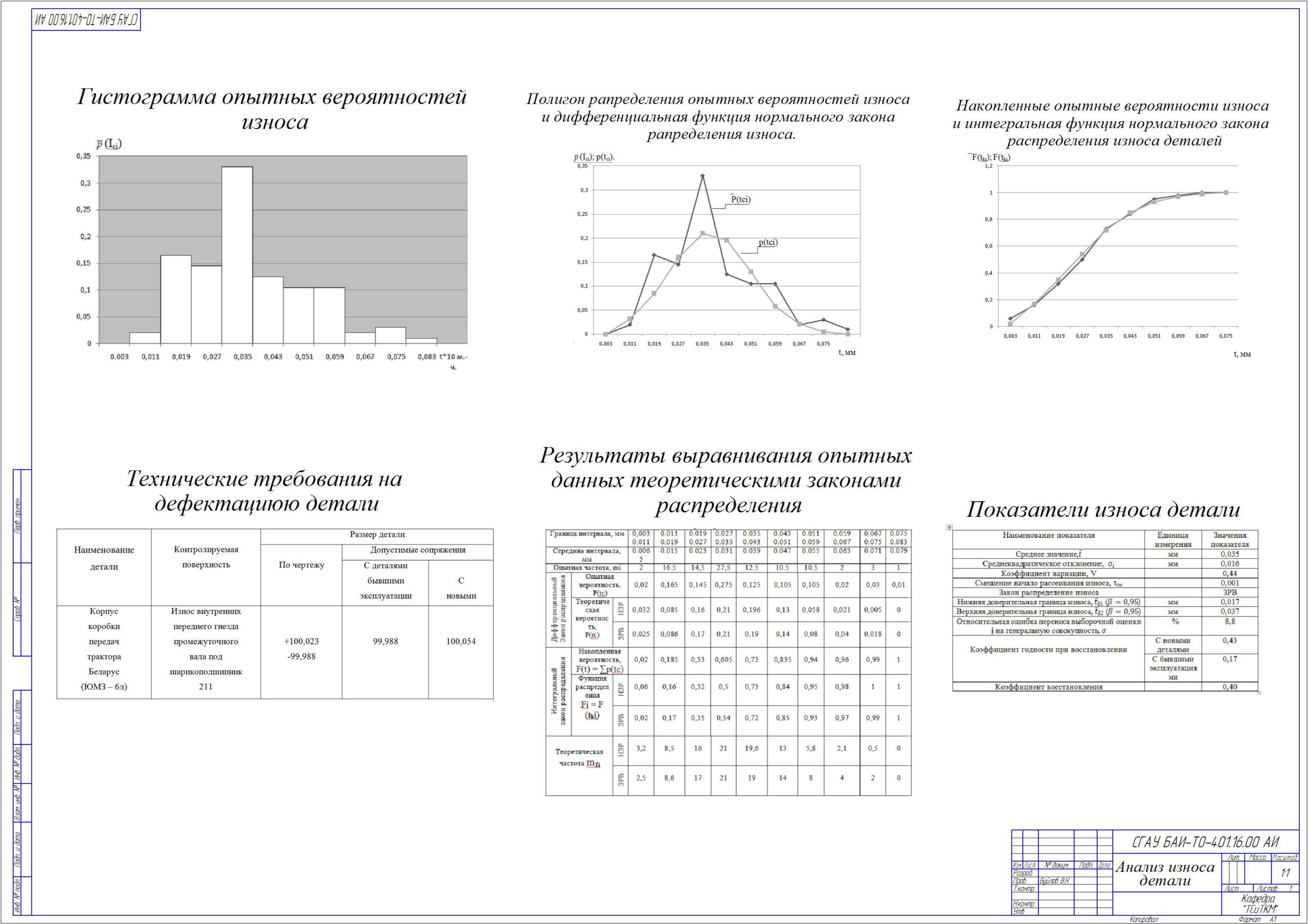The height and width of the screenshot is (924, 1308).
Task: Select the 'Копировал' label under title block
Action: click(1143, 919)
